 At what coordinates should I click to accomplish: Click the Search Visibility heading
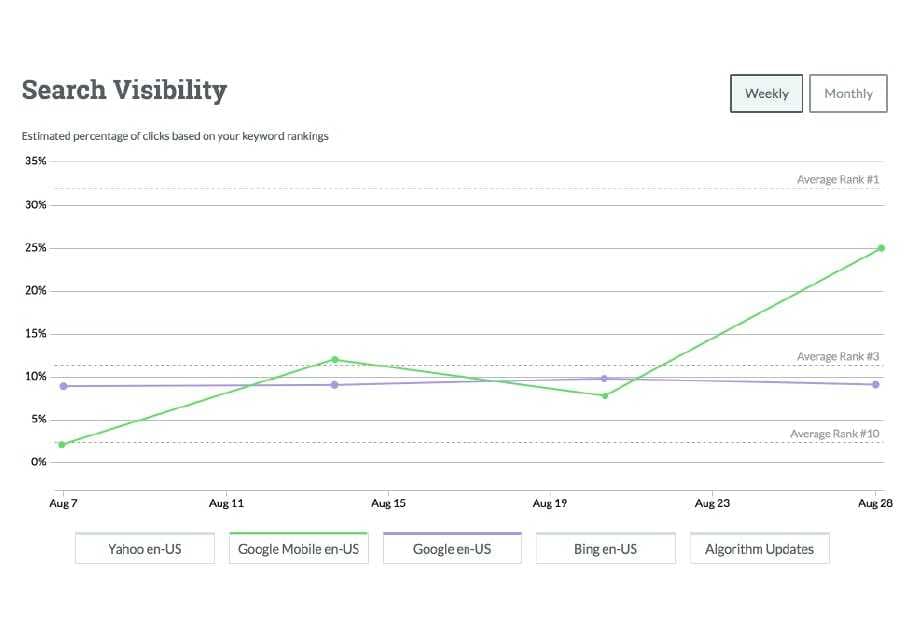click(x=124, y=91)
